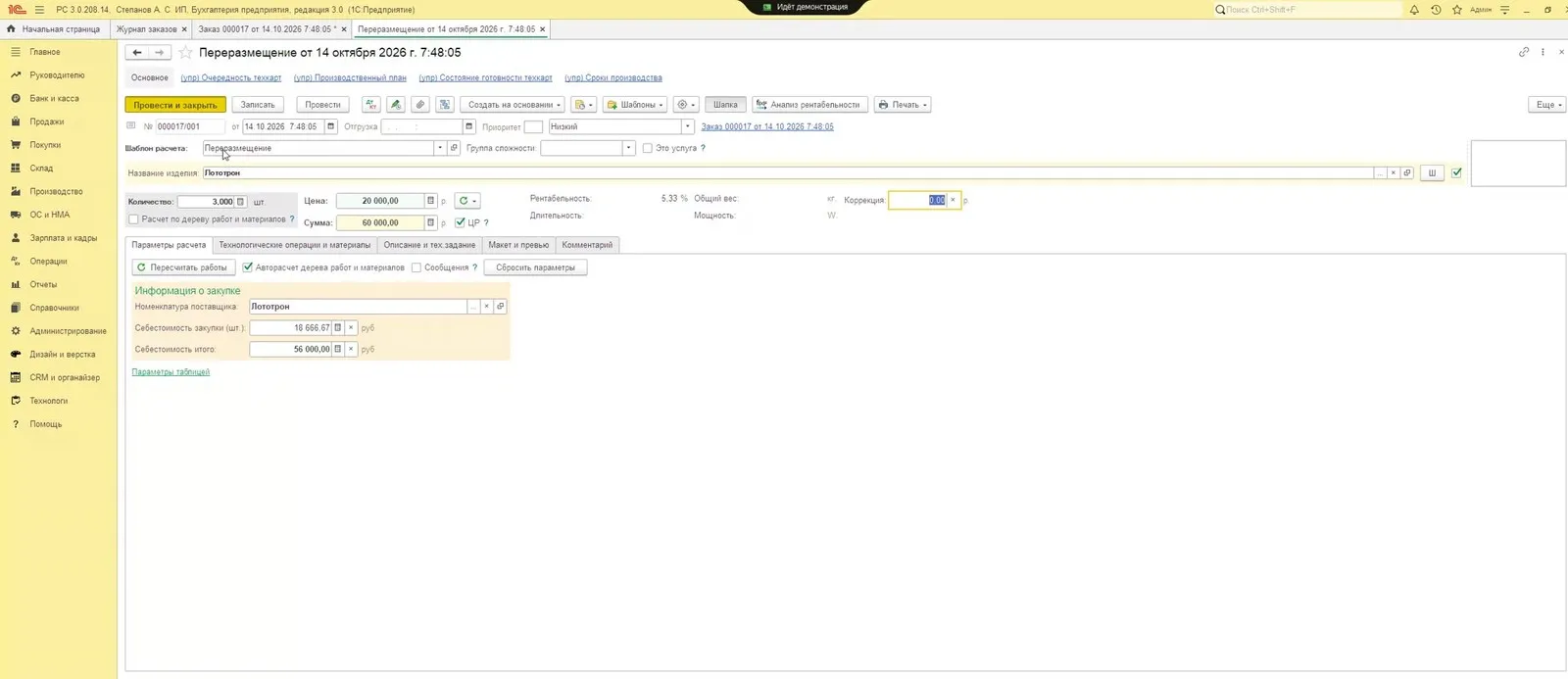This screenshot has width=1568, height=679.
Task: Click the get-link chain icon
Action: point(1524,52)
